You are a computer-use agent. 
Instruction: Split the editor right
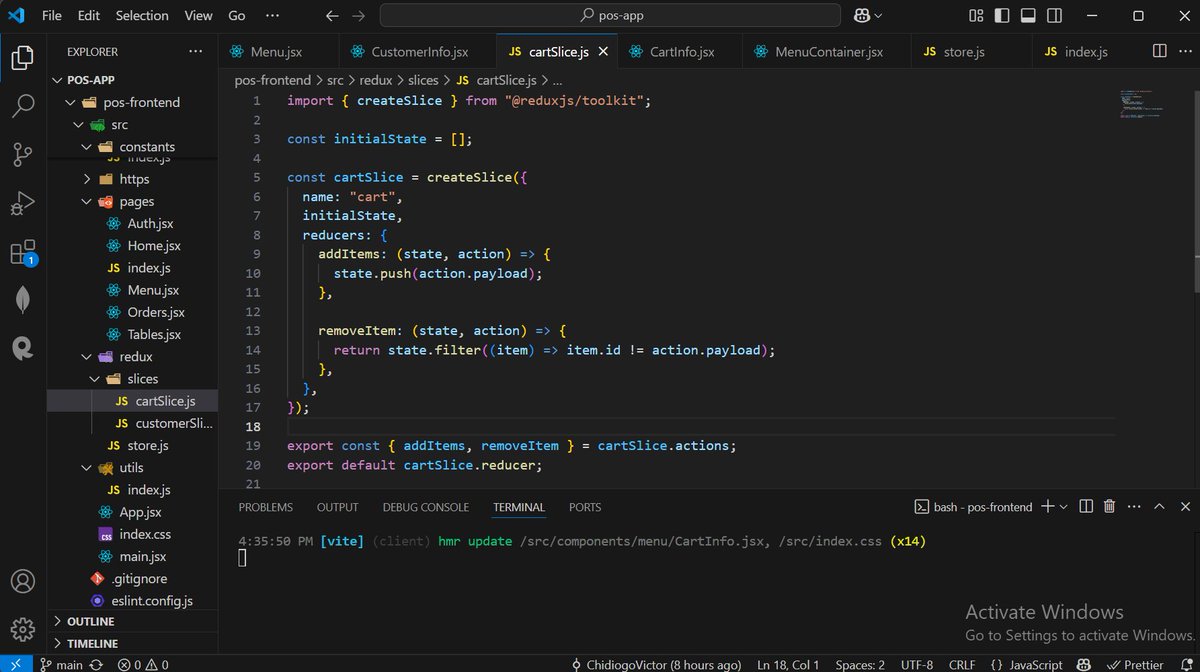[1159, 51]
